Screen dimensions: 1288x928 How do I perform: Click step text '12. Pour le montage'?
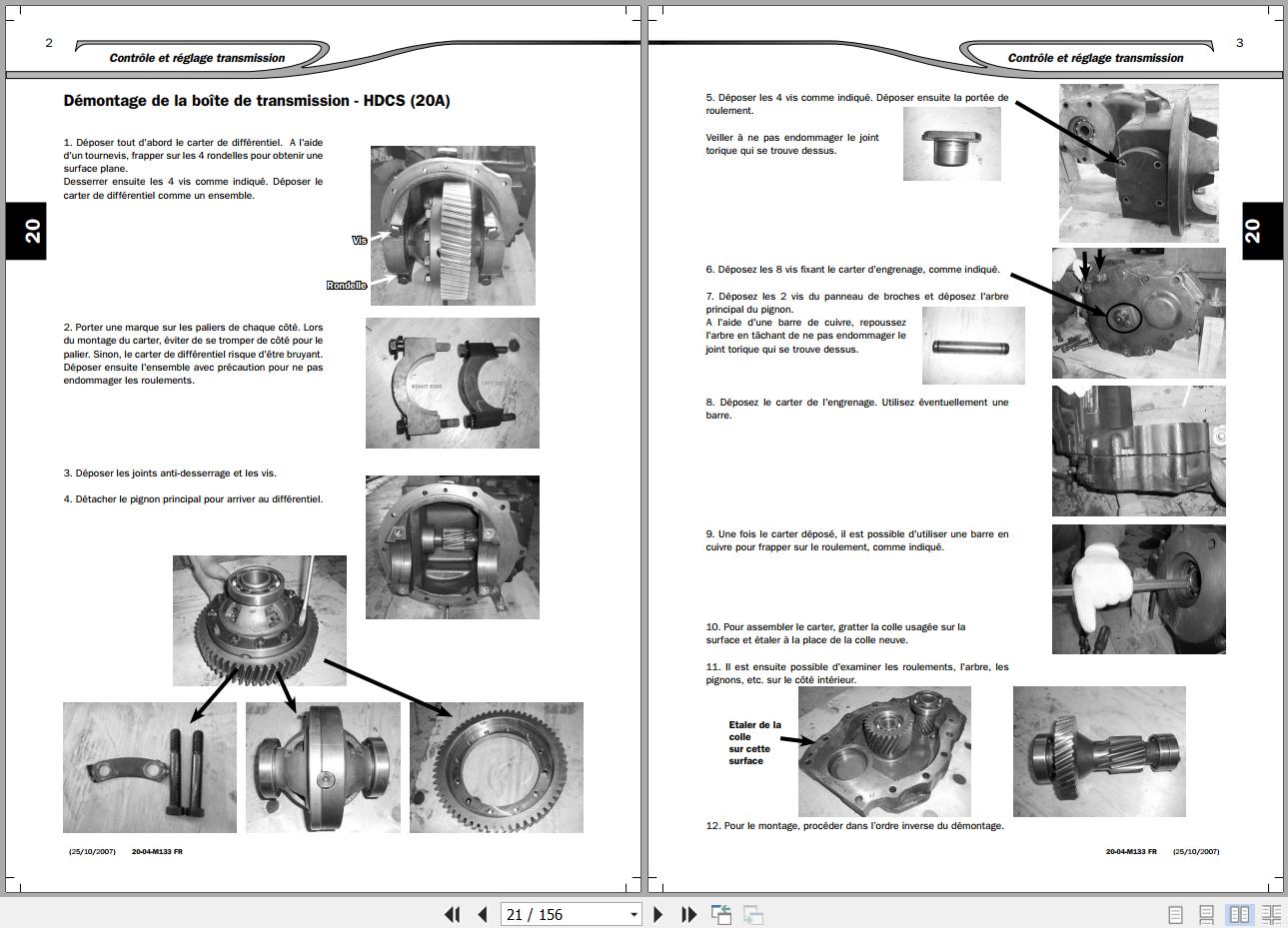[x=854, y=826]
